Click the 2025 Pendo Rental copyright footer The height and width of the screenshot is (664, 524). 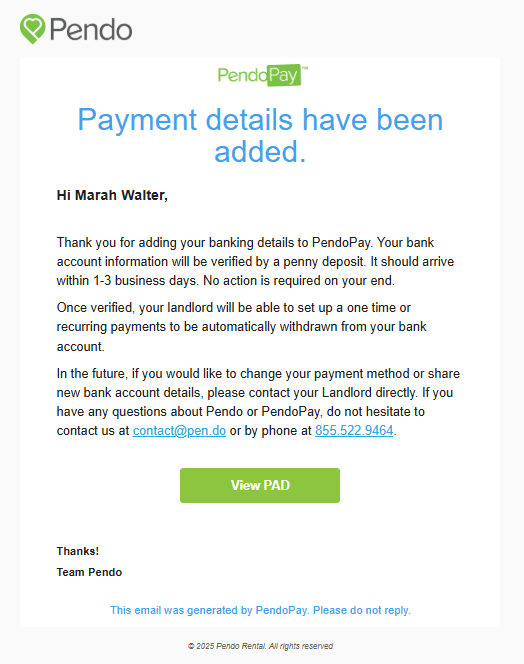[x=260, y=646]
